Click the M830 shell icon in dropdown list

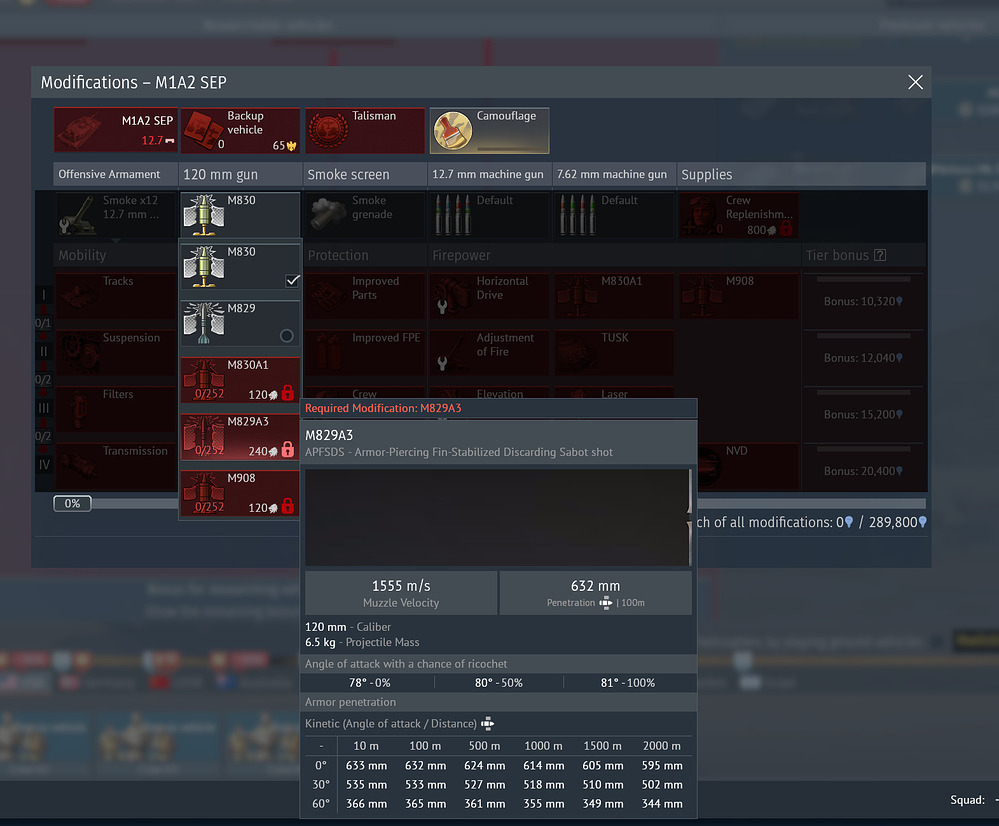(204, 266)
